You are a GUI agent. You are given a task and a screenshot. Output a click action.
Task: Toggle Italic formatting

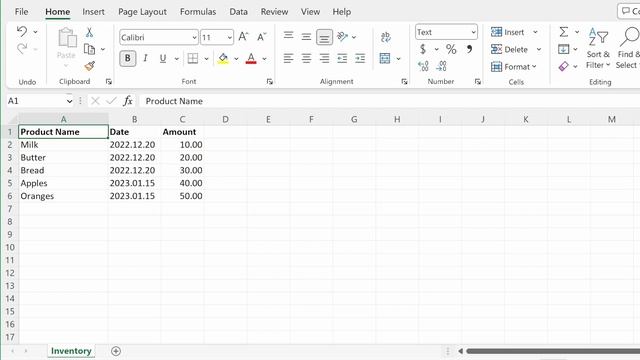point(145,59)
